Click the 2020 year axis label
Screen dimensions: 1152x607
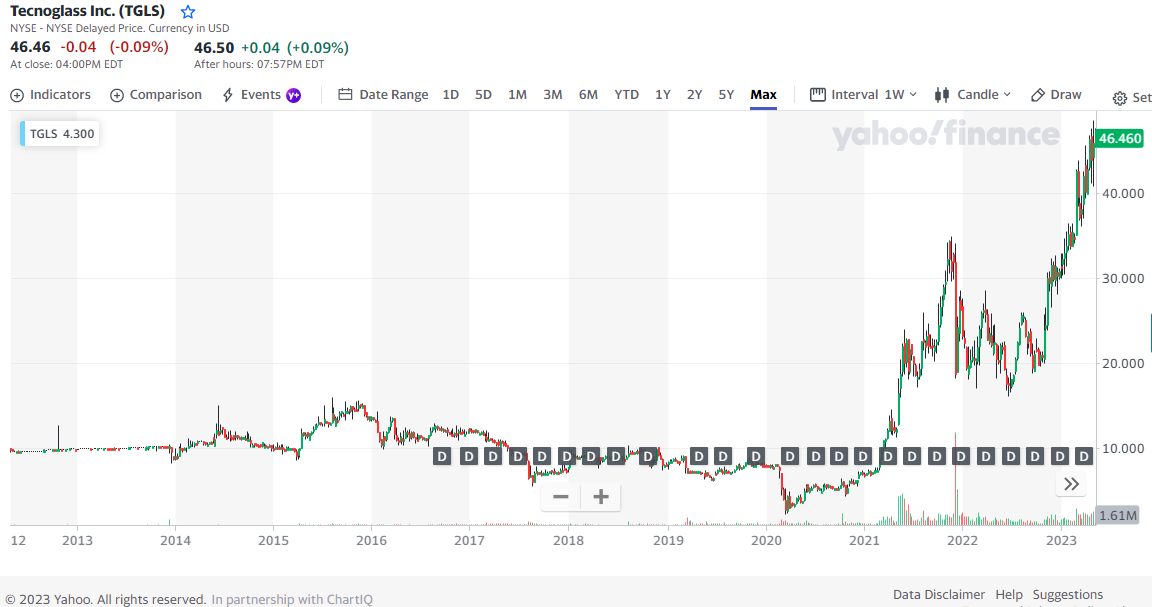tap(766, 541)
